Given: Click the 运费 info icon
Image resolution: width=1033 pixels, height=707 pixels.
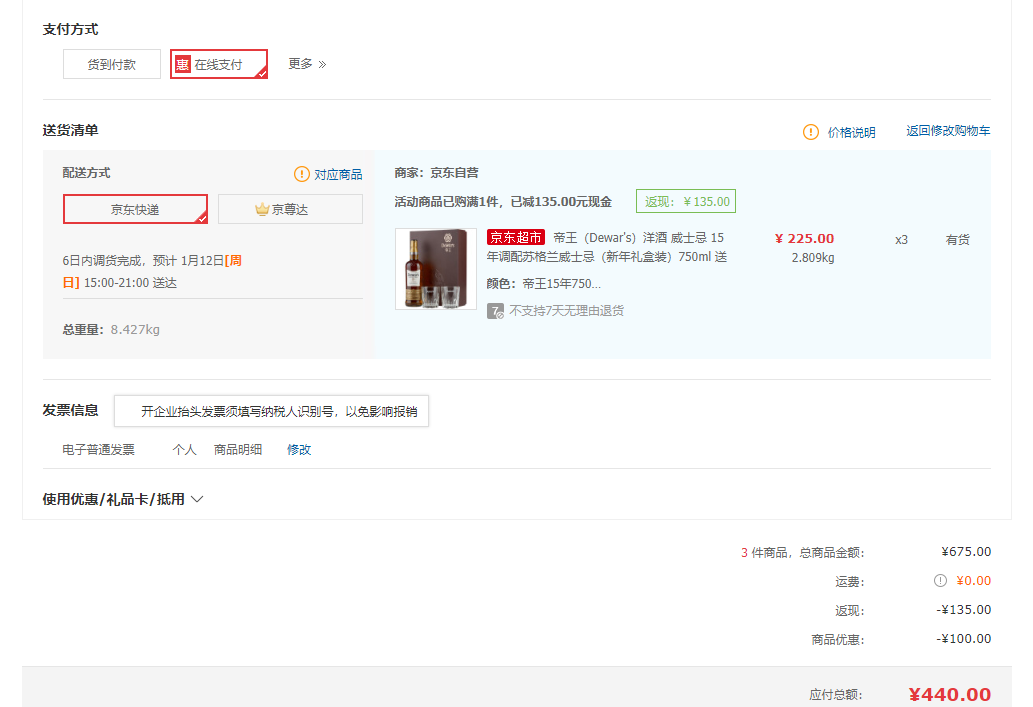Looking at the screenshot, I should click(940, 580).
